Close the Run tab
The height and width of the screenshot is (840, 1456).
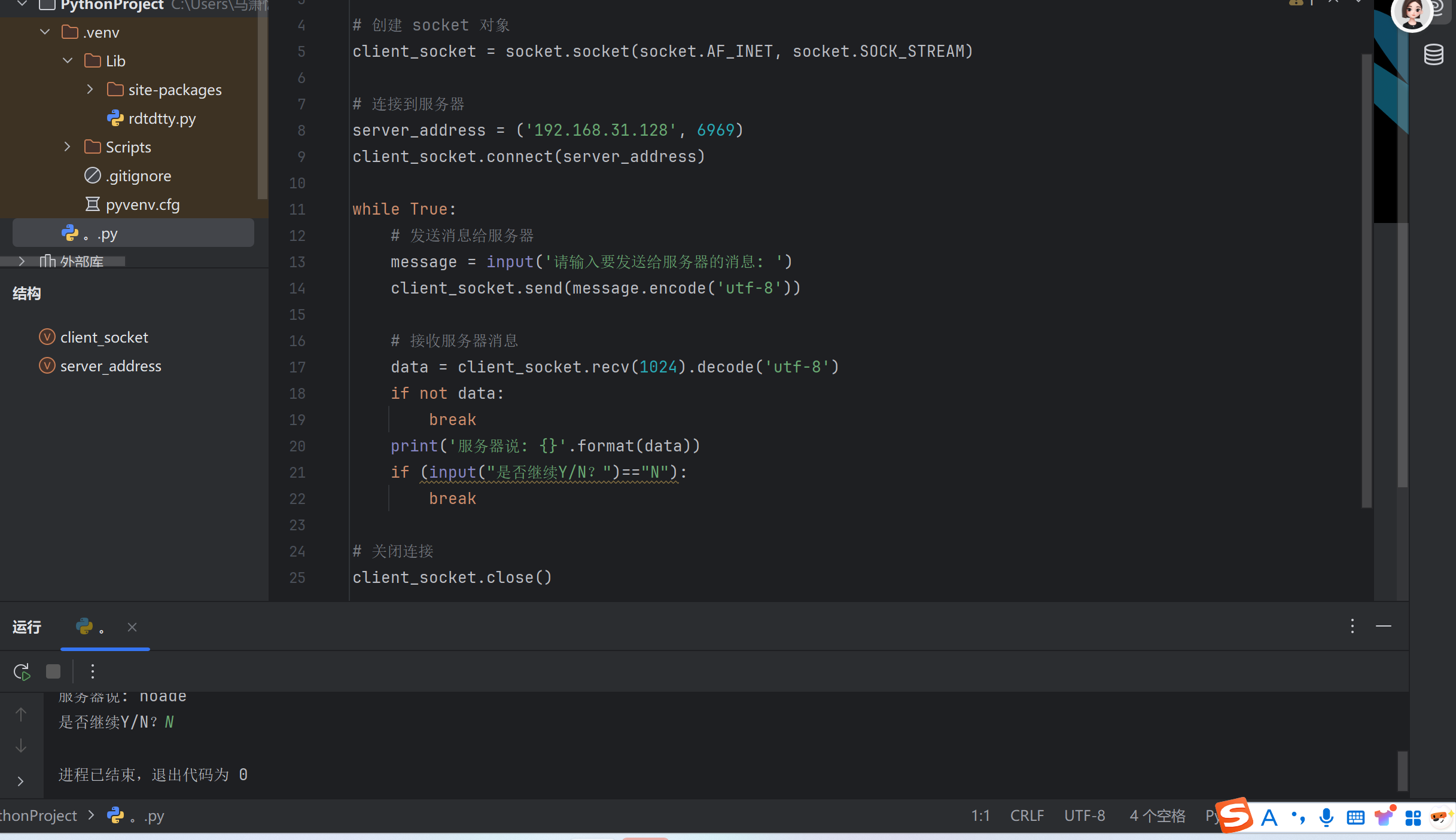click(132, 627)
